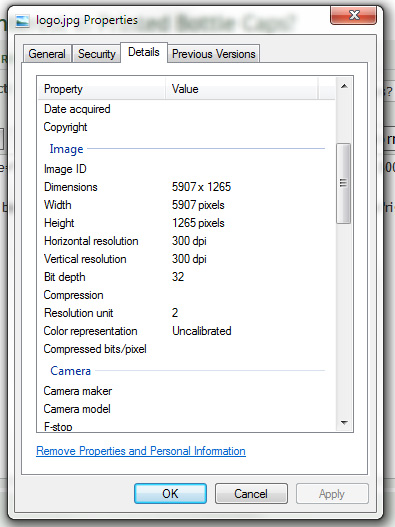Select the Camera model row
Screen dimensions: 395x527
pos(187,409)
